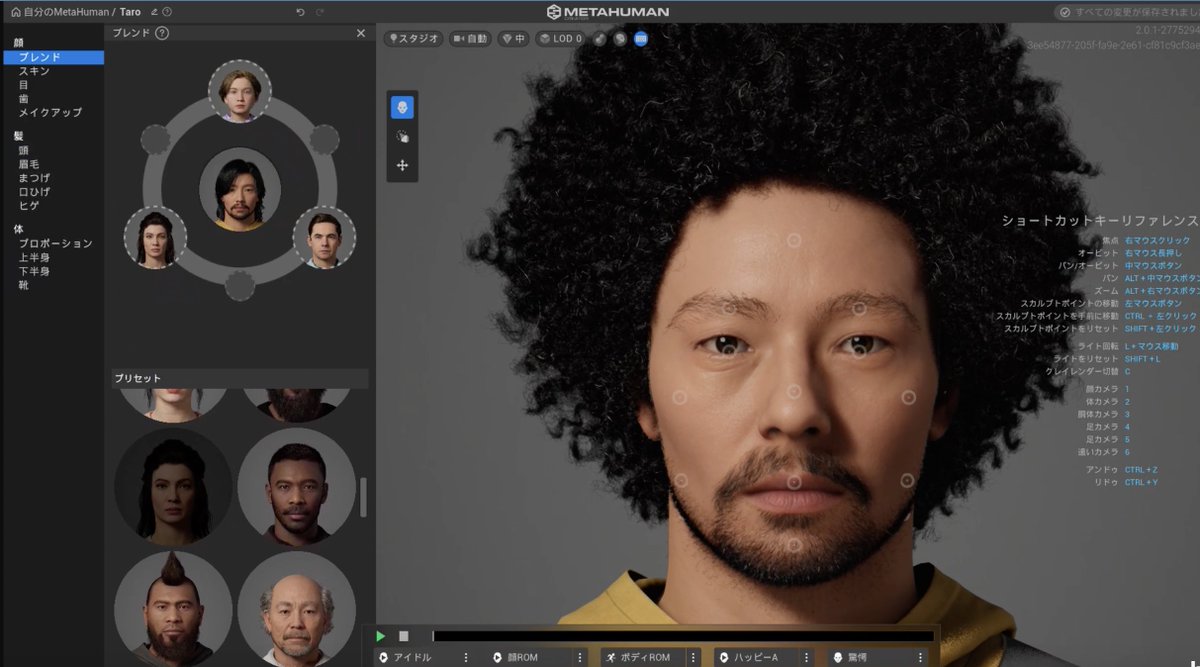
Task: Select the mohawk man preset
Action: click(x=173, y=609)
